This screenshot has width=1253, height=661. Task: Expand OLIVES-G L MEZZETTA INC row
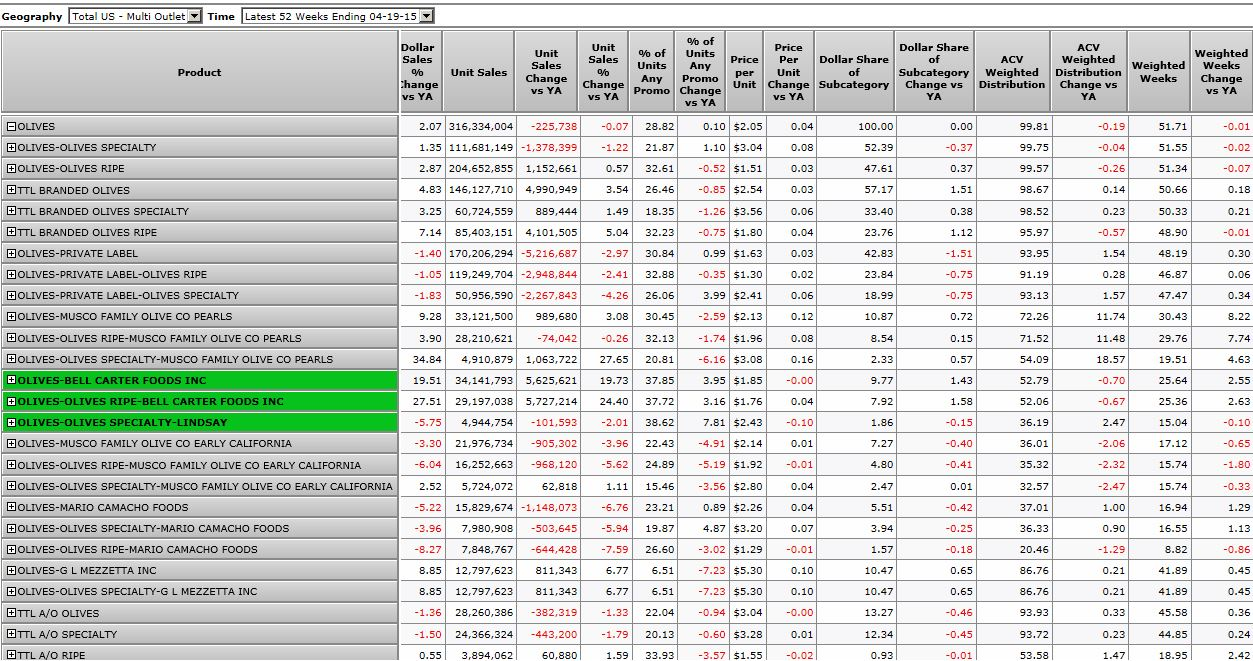[x=11, y=571]
